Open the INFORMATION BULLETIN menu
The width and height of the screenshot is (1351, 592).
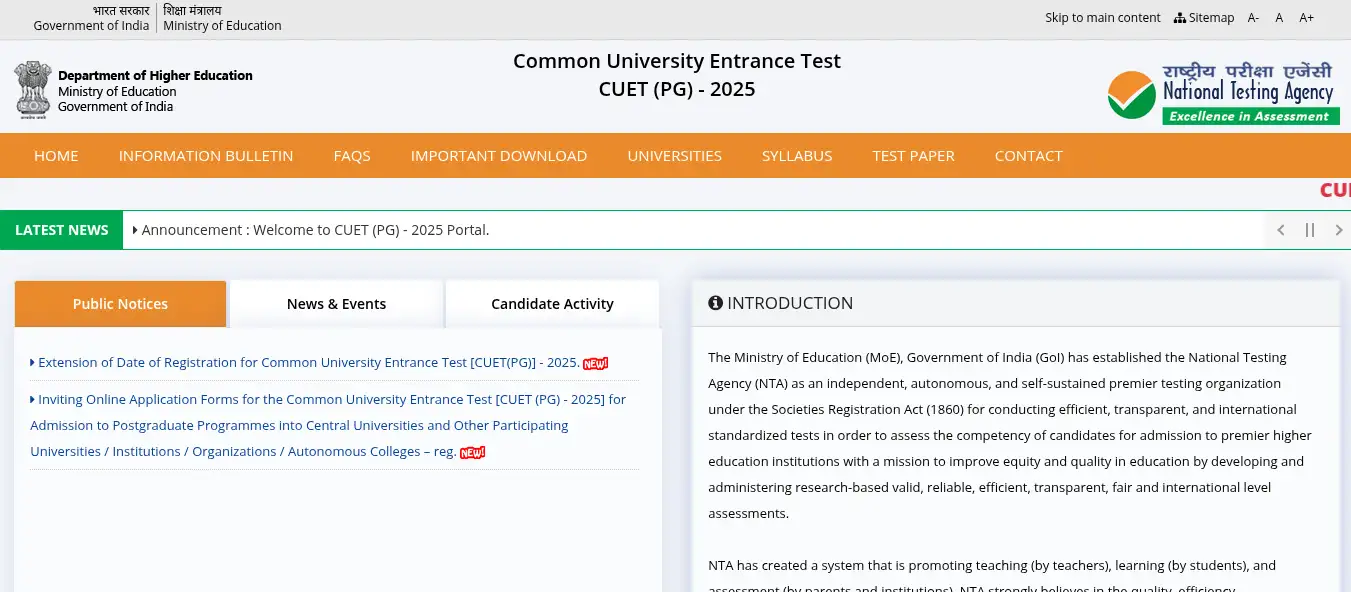click(206, 156)
